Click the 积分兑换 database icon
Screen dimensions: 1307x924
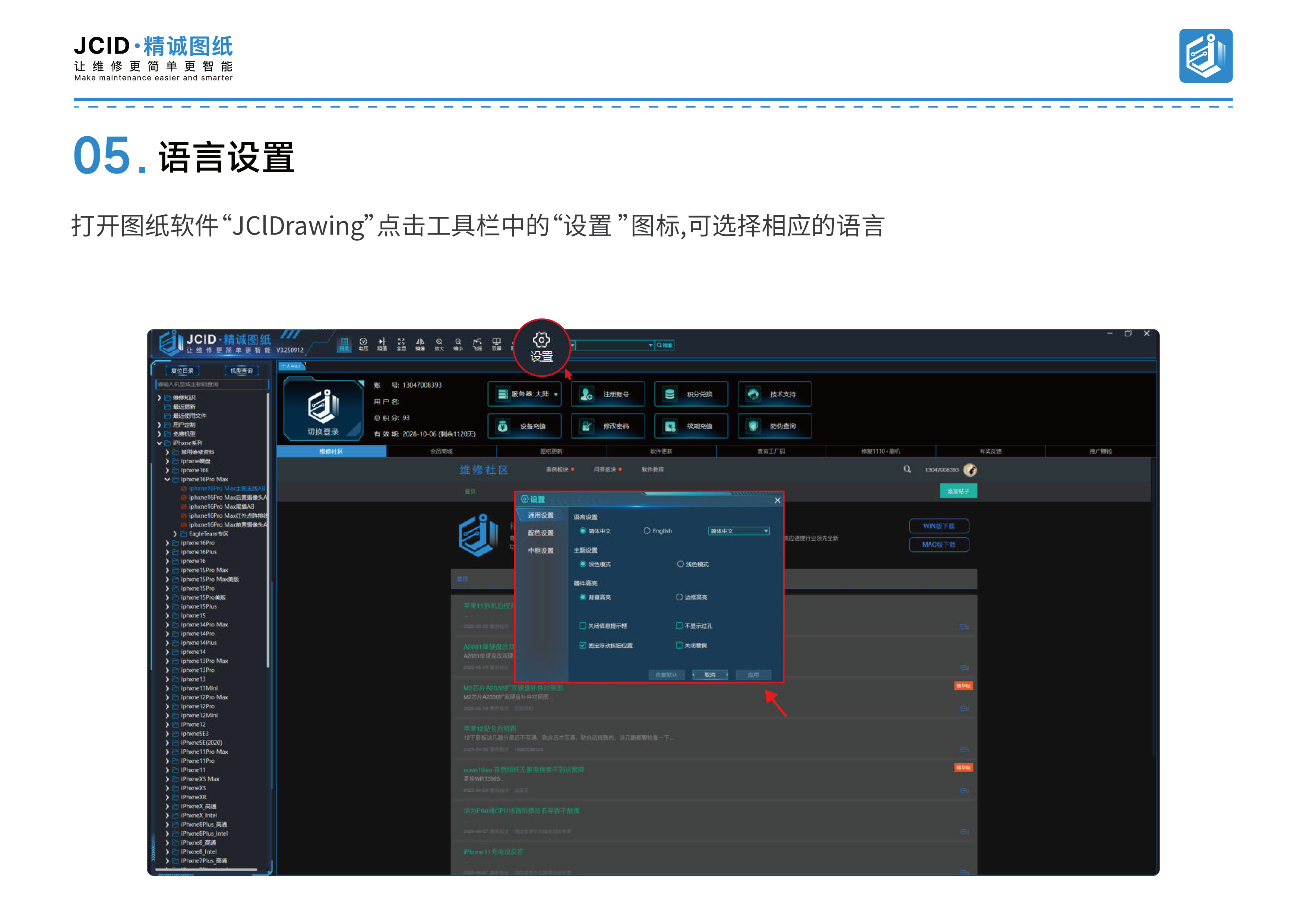(670, 394)
